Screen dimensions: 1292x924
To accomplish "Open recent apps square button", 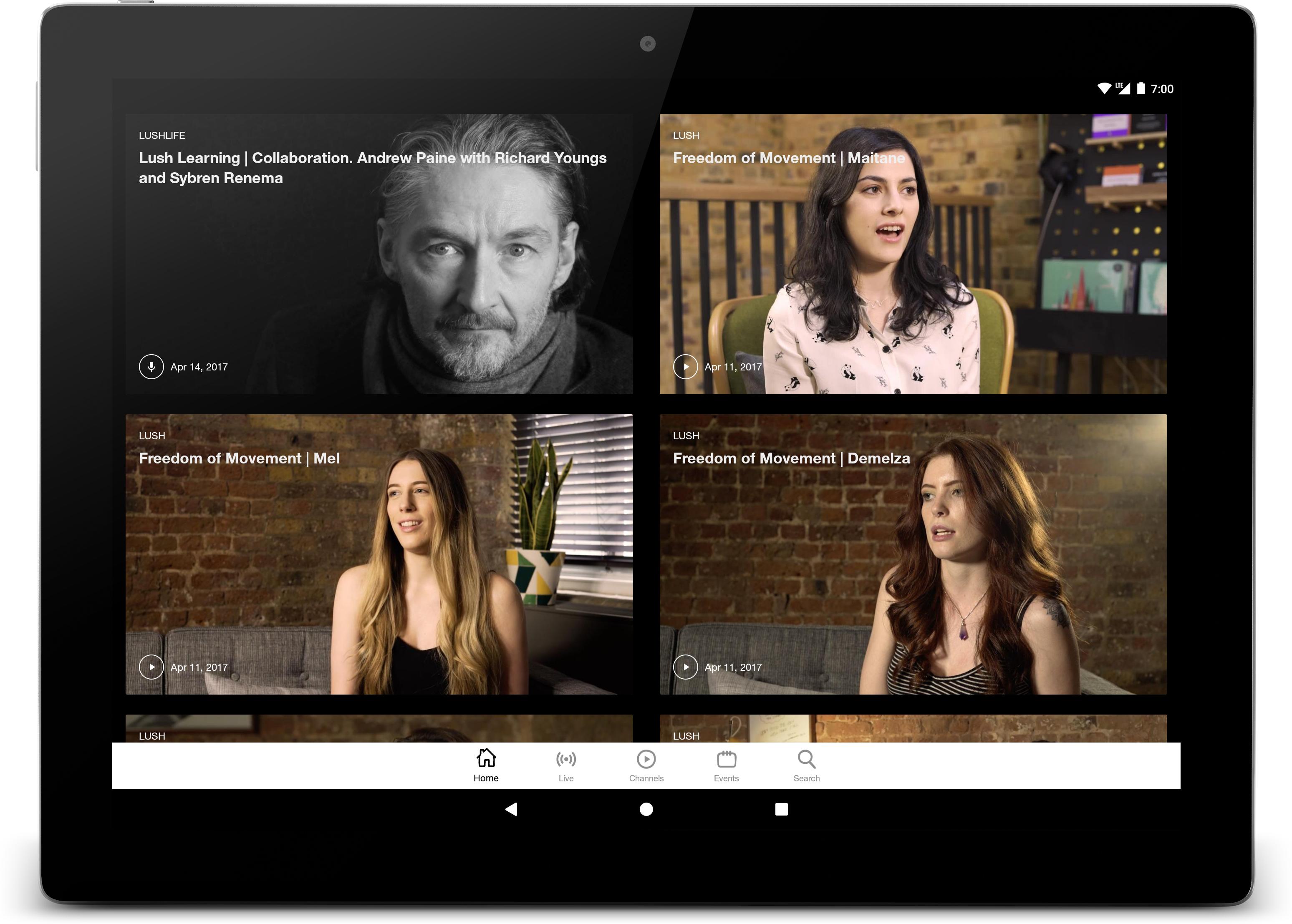I will [x=782, y=809].
